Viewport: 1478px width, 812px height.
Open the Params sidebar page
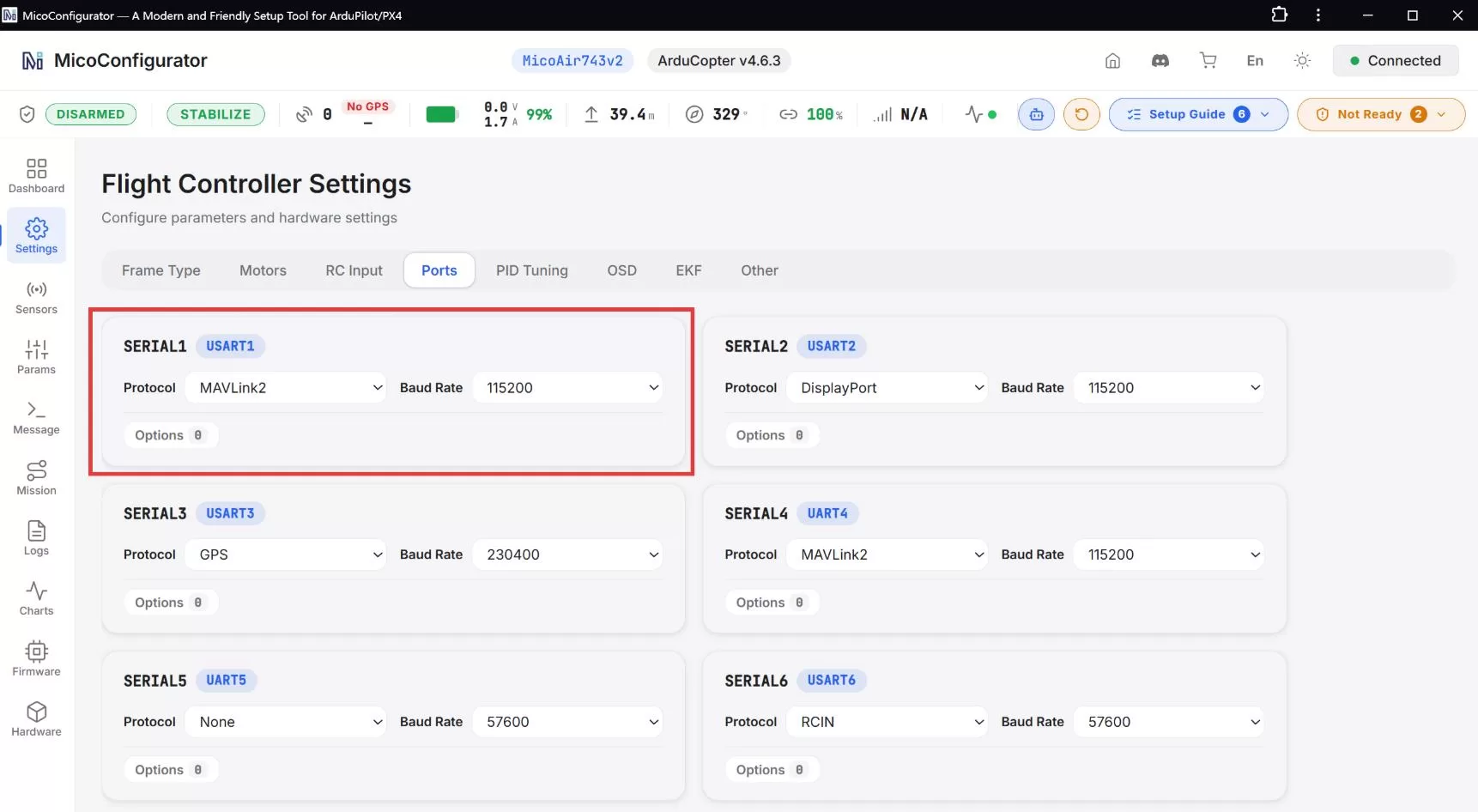pyautogui.click(x=36, y=357)
